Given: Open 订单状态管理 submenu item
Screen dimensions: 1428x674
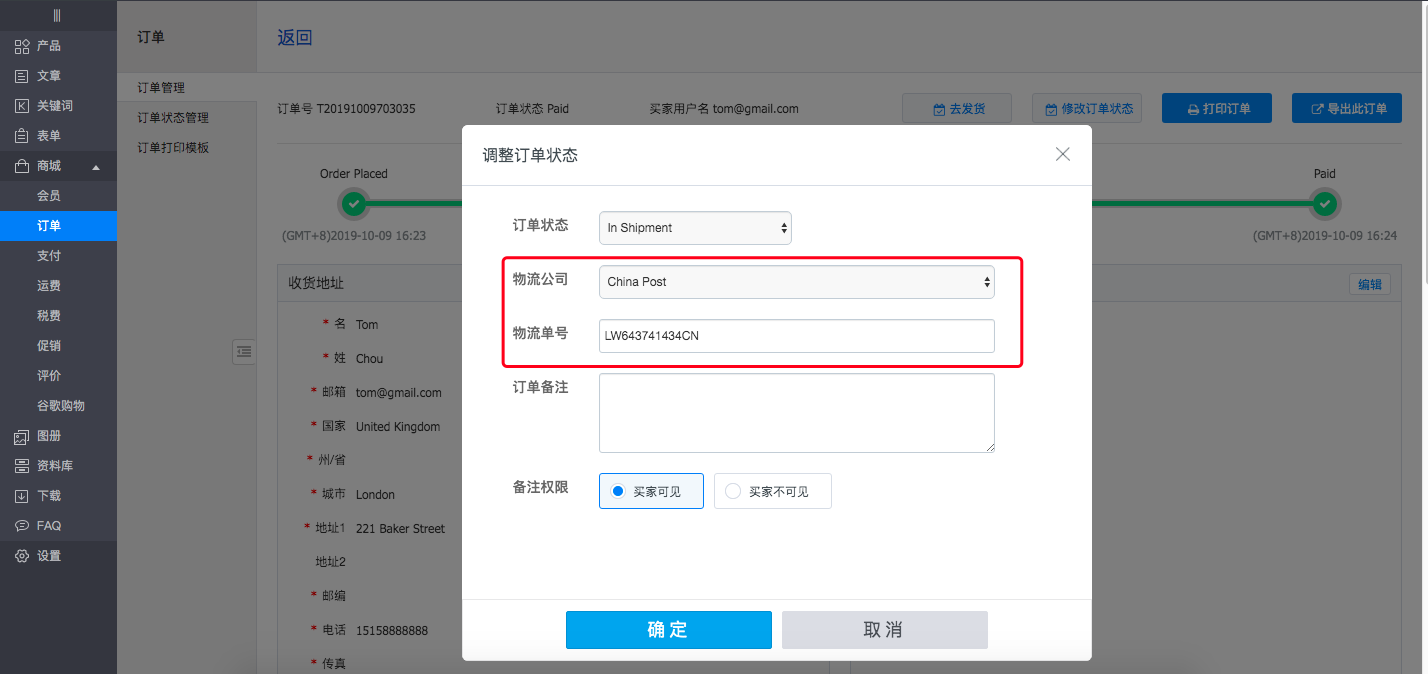Looking at the screenshot, I should click(x=173, y=118).
